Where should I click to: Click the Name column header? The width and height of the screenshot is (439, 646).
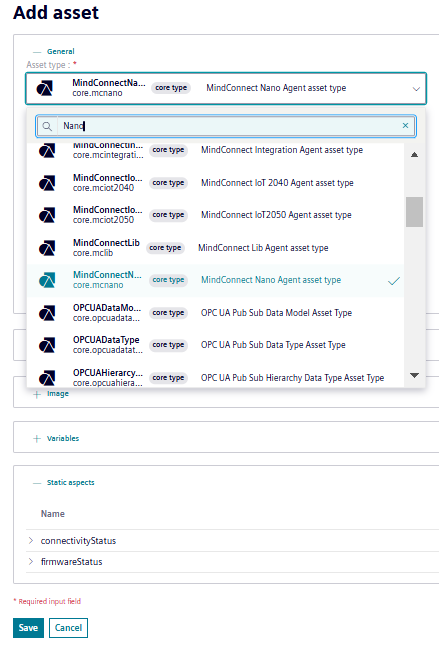(x=53, y=514)
